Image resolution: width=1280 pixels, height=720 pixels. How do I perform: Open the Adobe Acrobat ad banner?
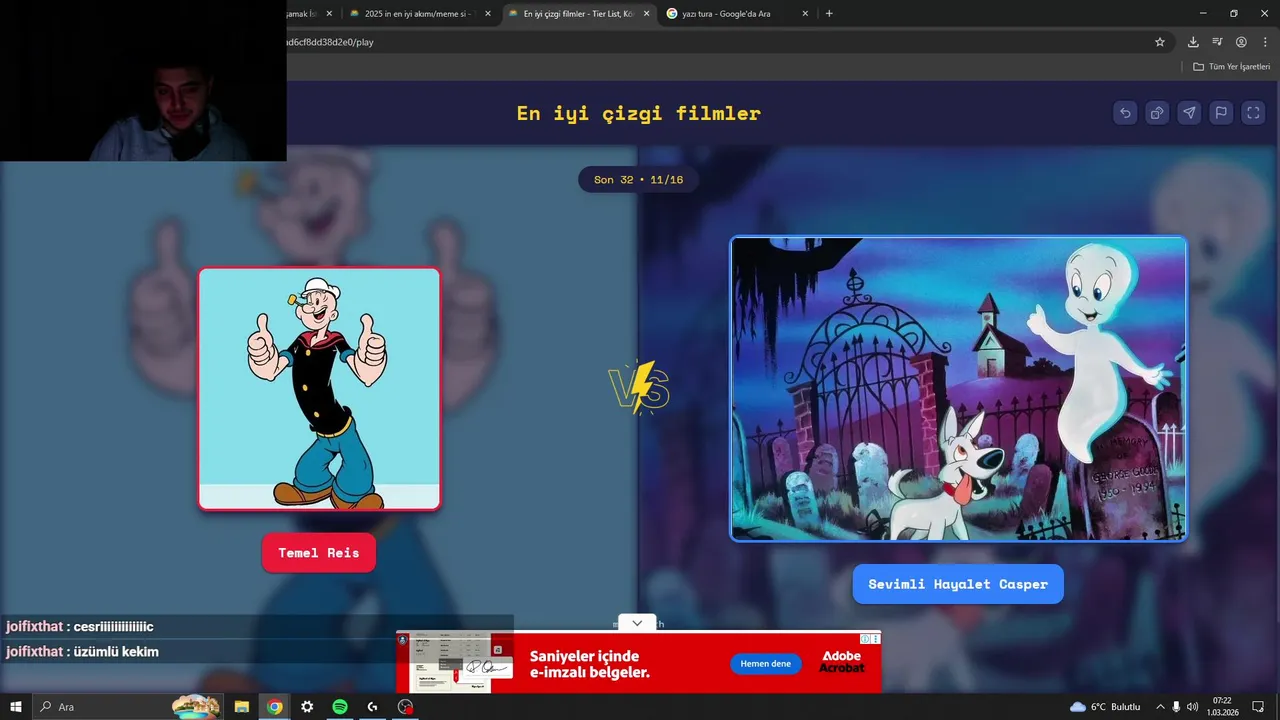pos(638,662)
